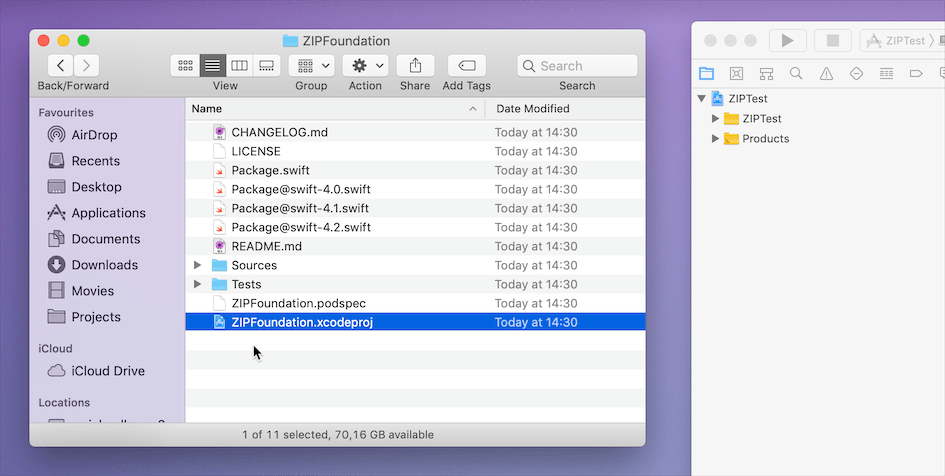Select the yellow ZIPTest folder in Xcode
945x476 pixels.
click(x=753, y=119)
